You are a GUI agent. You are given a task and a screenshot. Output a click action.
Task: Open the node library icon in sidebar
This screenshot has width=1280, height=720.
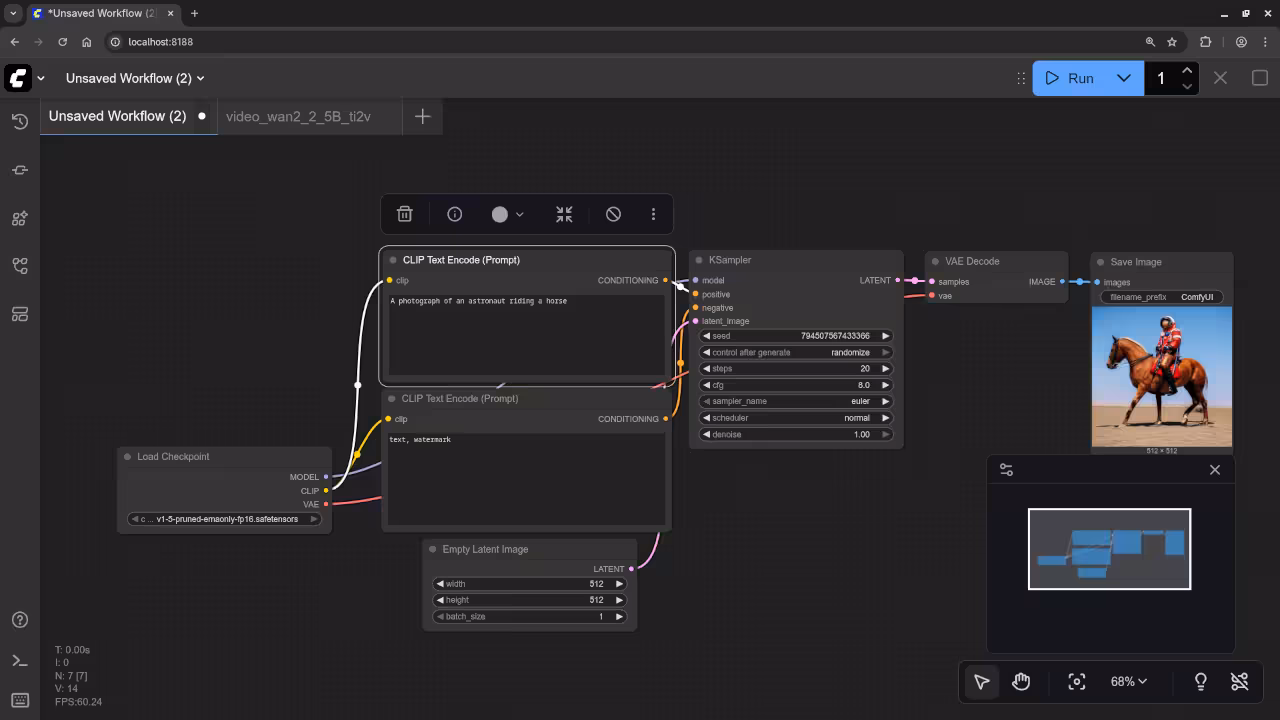click(19, 218)
